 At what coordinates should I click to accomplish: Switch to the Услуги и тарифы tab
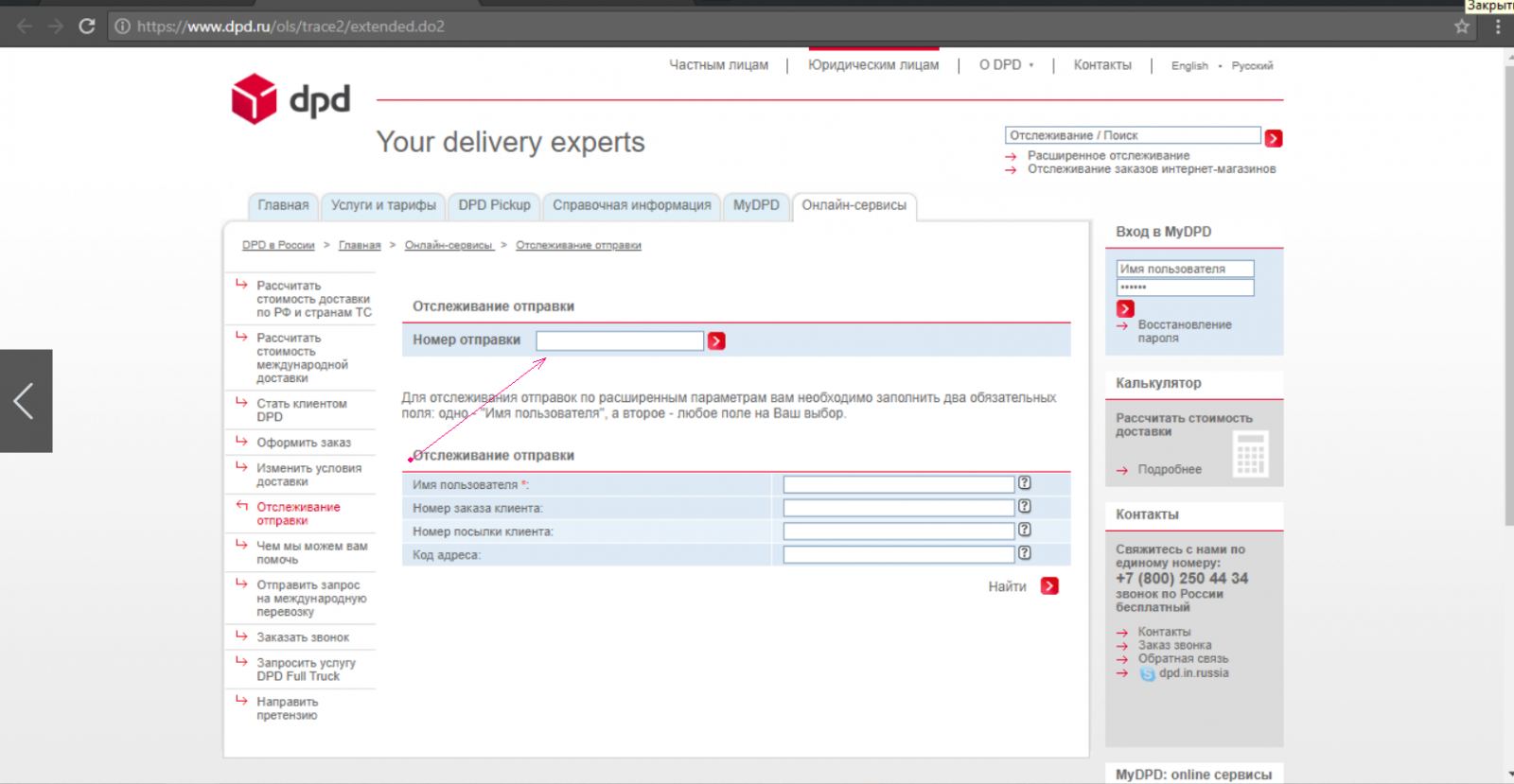click(x=383, y=205)
